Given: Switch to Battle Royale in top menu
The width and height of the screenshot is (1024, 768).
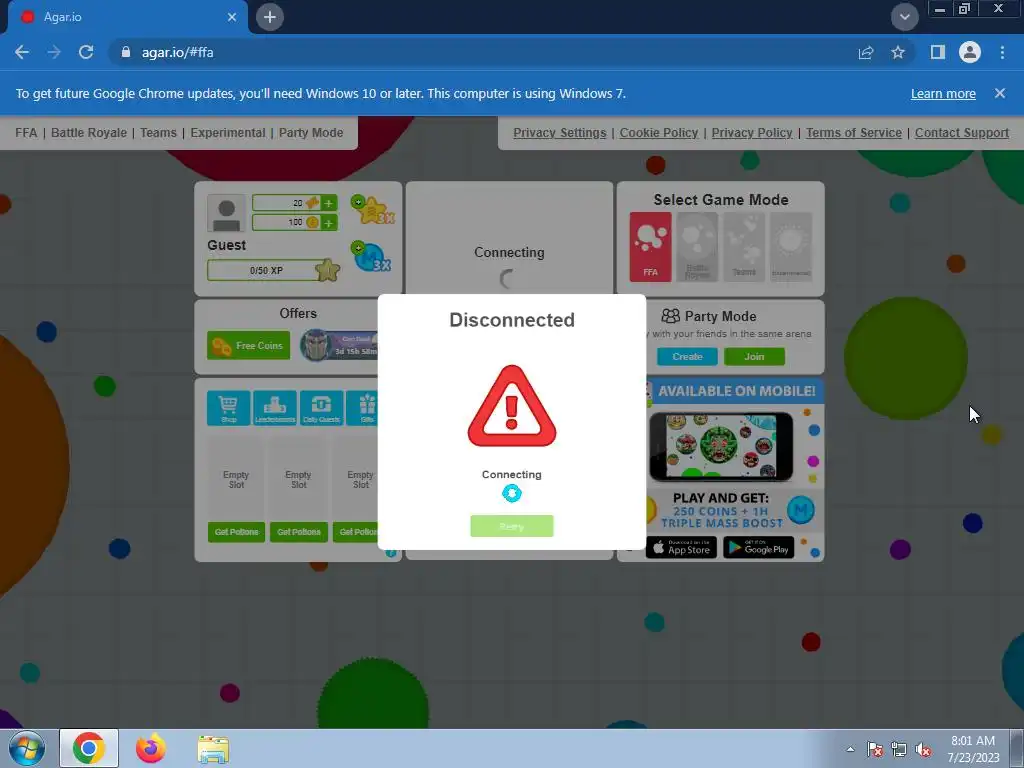Looking at the screenshot, I should (89, 133).
